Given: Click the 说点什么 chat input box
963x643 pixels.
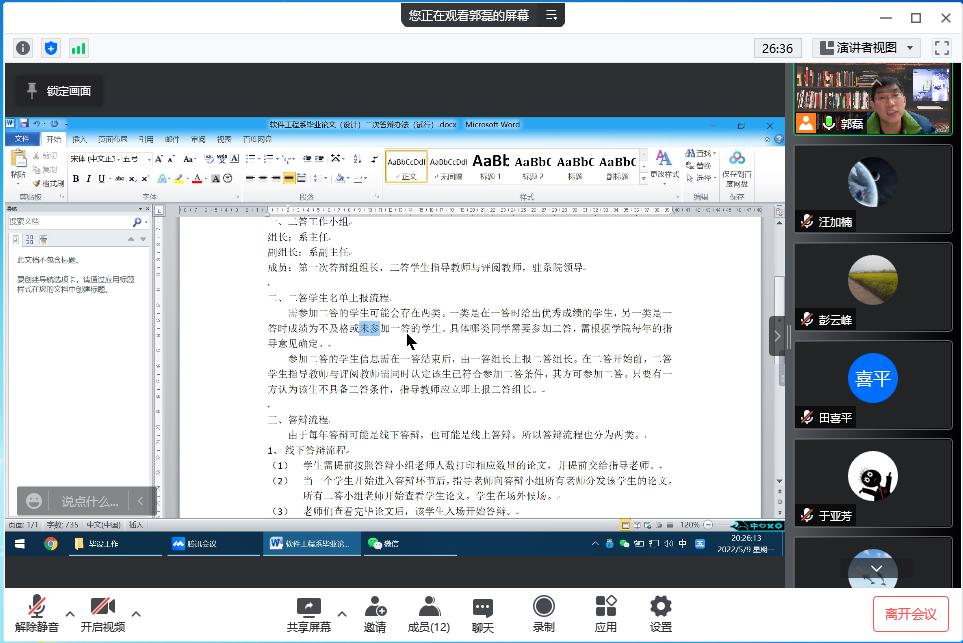Looking at the screenshot, I should click(x=90, y=502).
